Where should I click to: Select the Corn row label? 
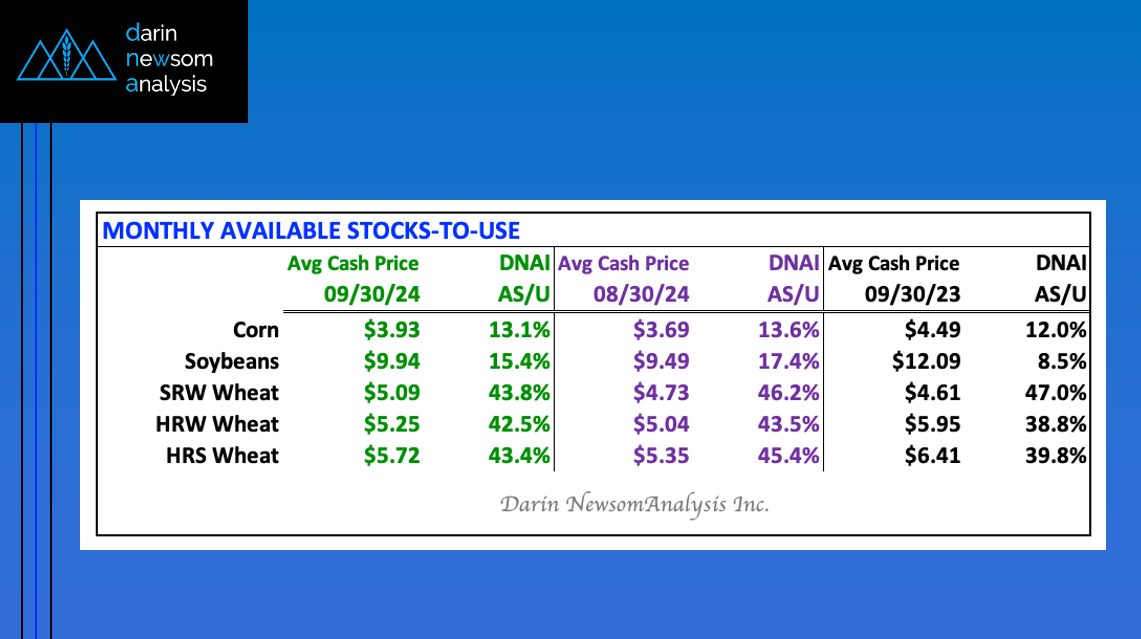(x=255, y=329)
